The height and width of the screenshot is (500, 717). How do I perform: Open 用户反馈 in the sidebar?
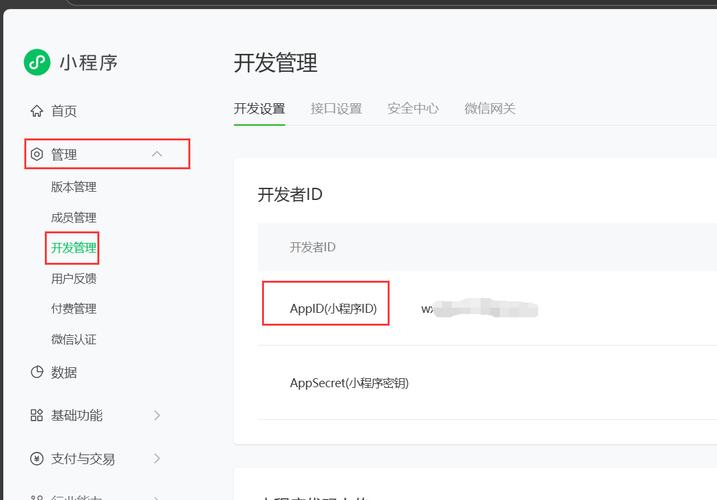[x=74, y=278]
